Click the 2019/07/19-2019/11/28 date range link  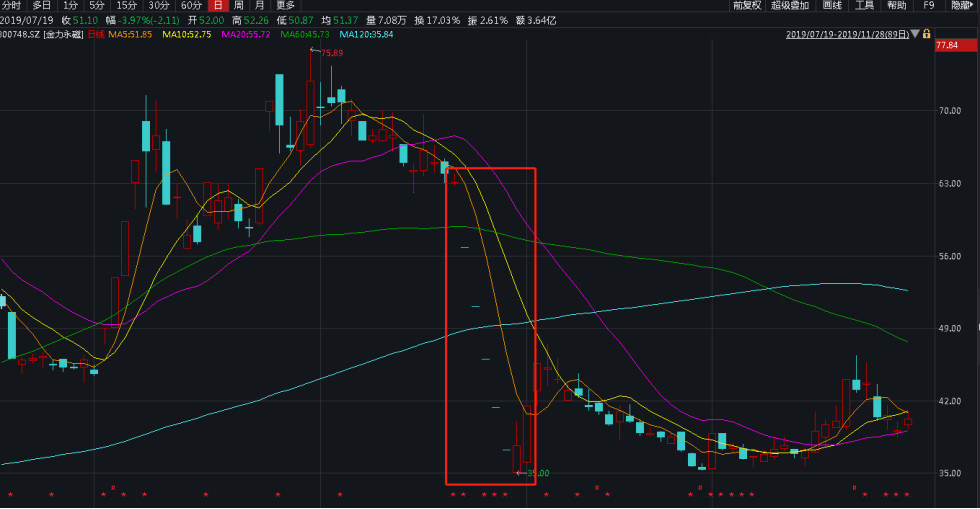847,34
